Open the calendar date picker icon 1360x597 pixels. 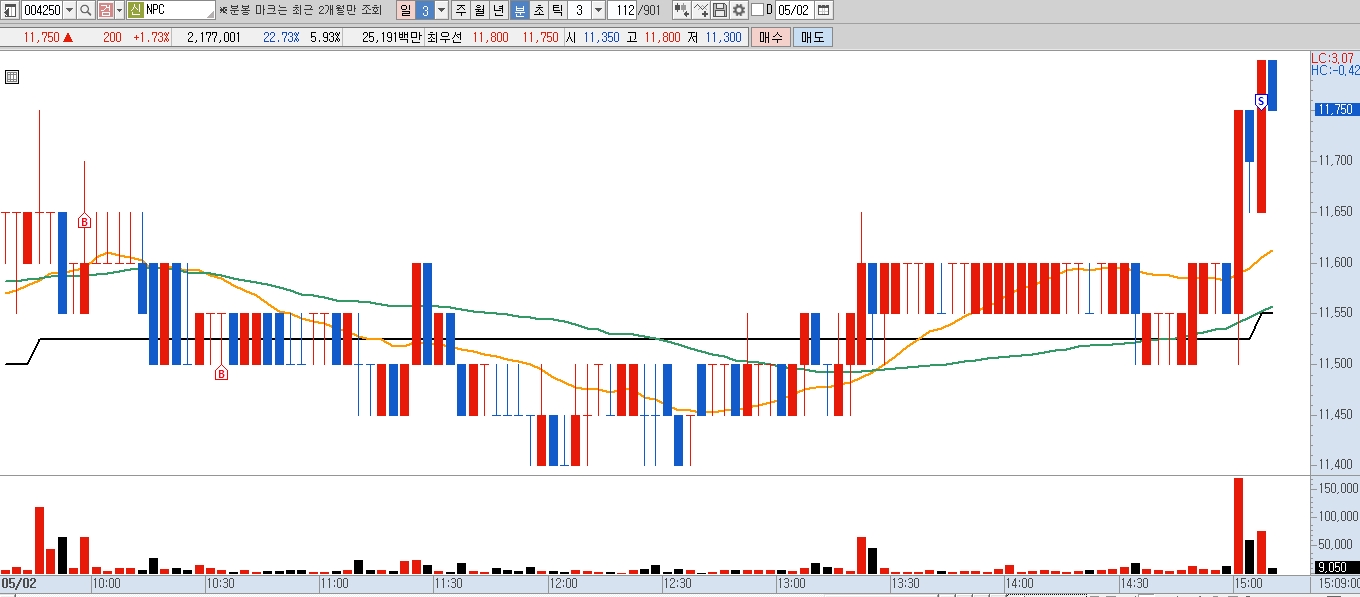point(823,10)
